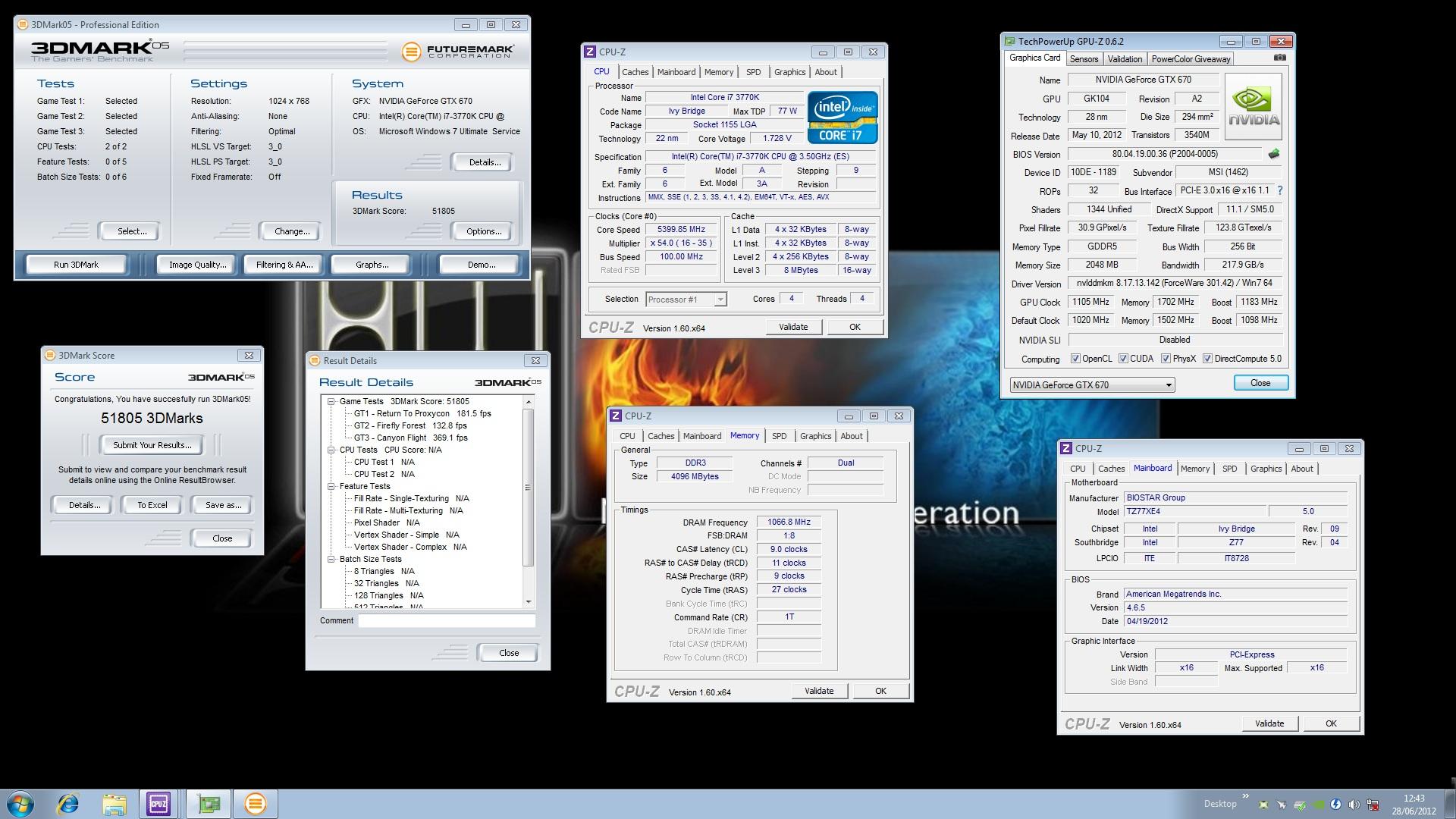This screenshot has width=1456, height=819.
Task: Collapse the CPU Tests tree node
Action: pyautogui.click(x=331, y=450)
